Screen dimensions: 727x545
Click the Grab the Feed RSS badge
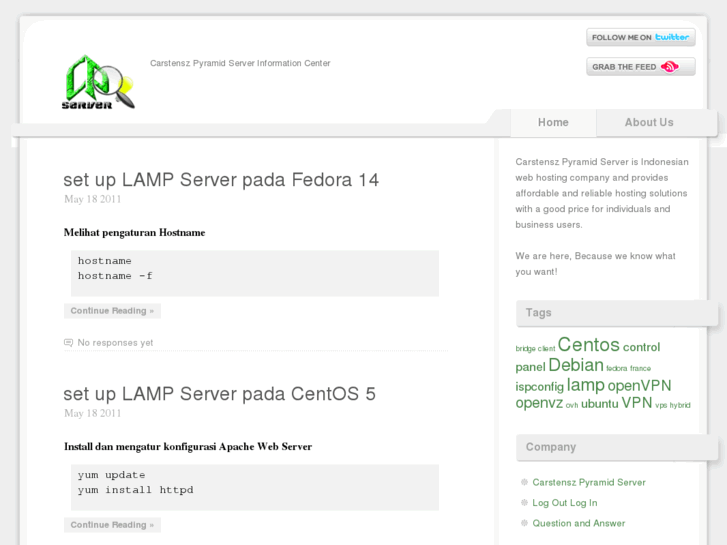tap(640, 67)
